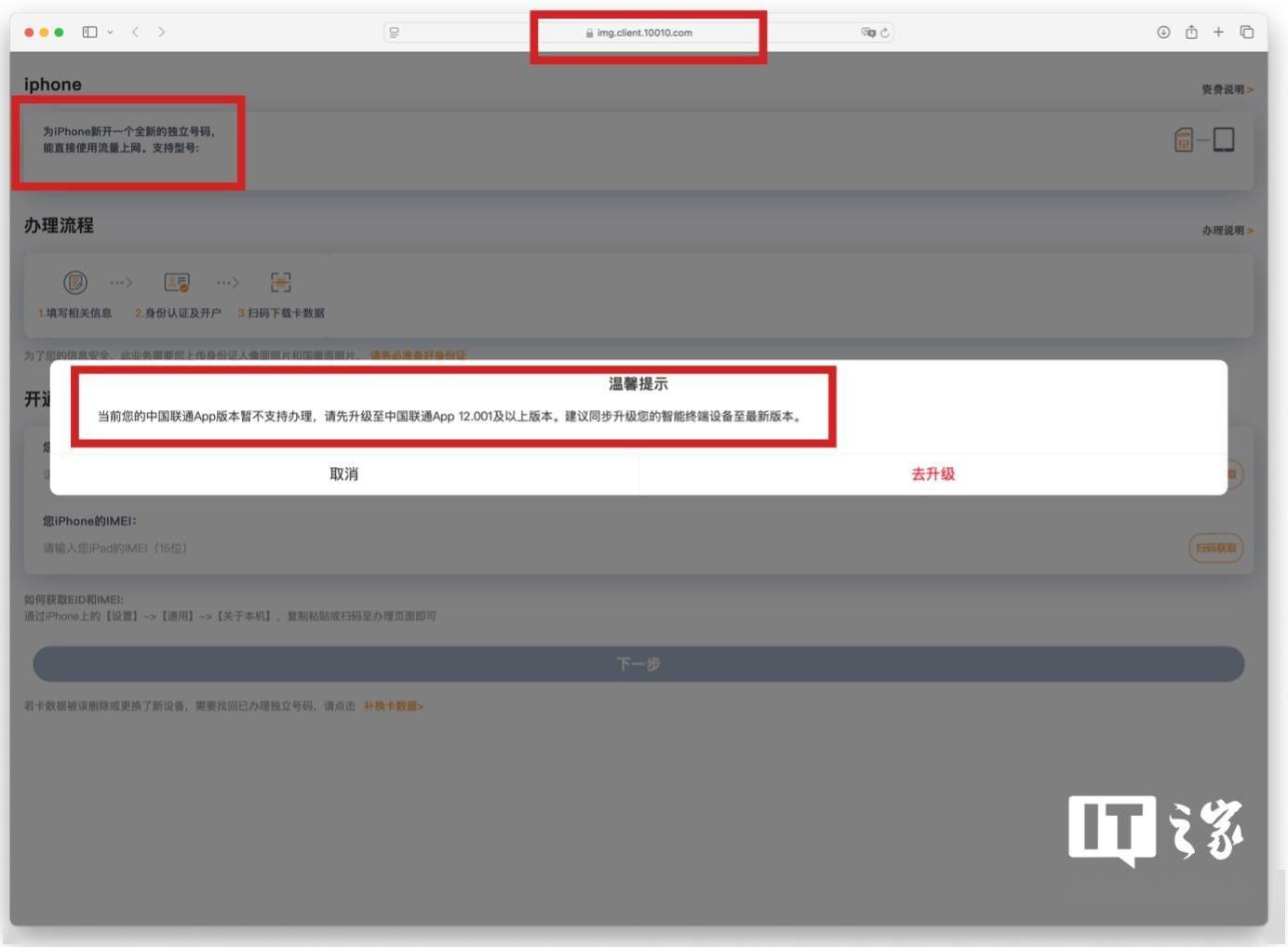Reload the page with the refresh icon
Viewport: 1288px width, 947px height.
pos(885,33)
